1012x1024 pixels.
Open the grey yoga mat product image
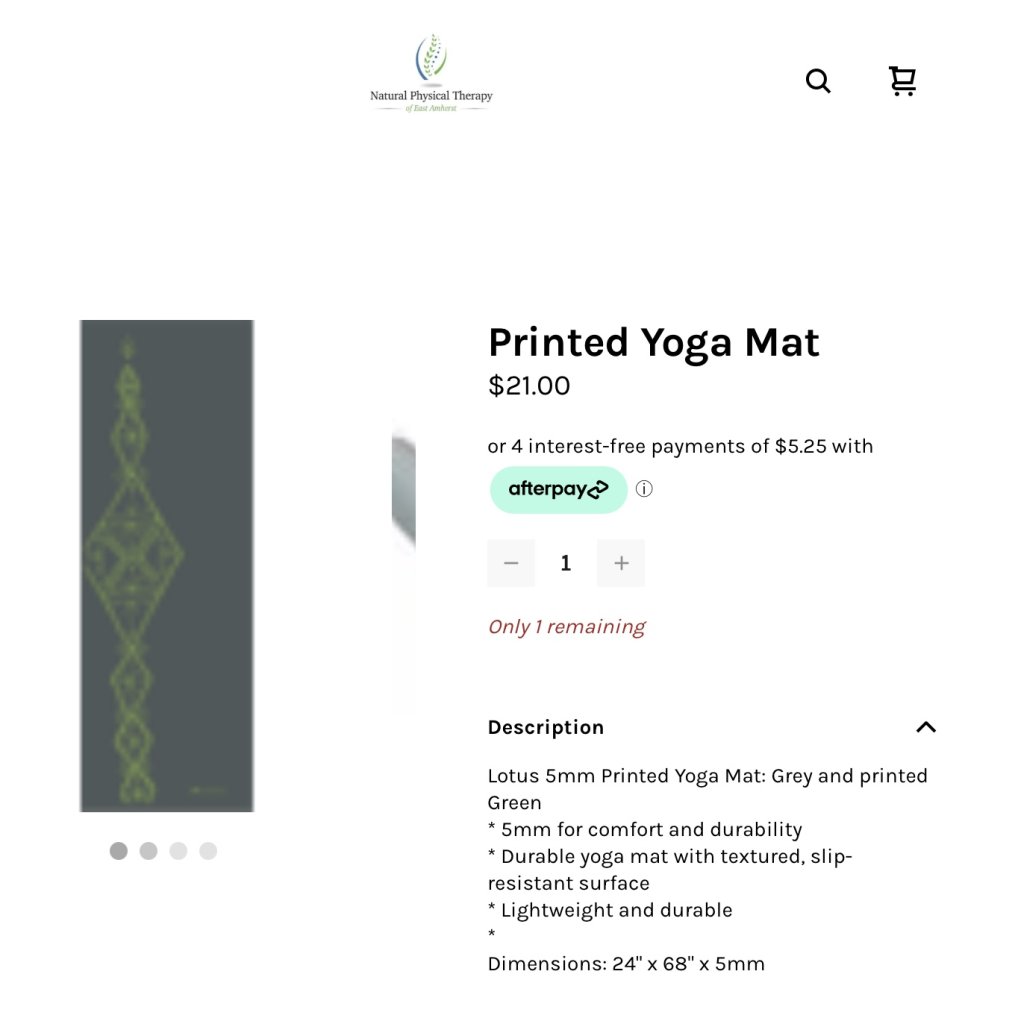coord(167,565)
